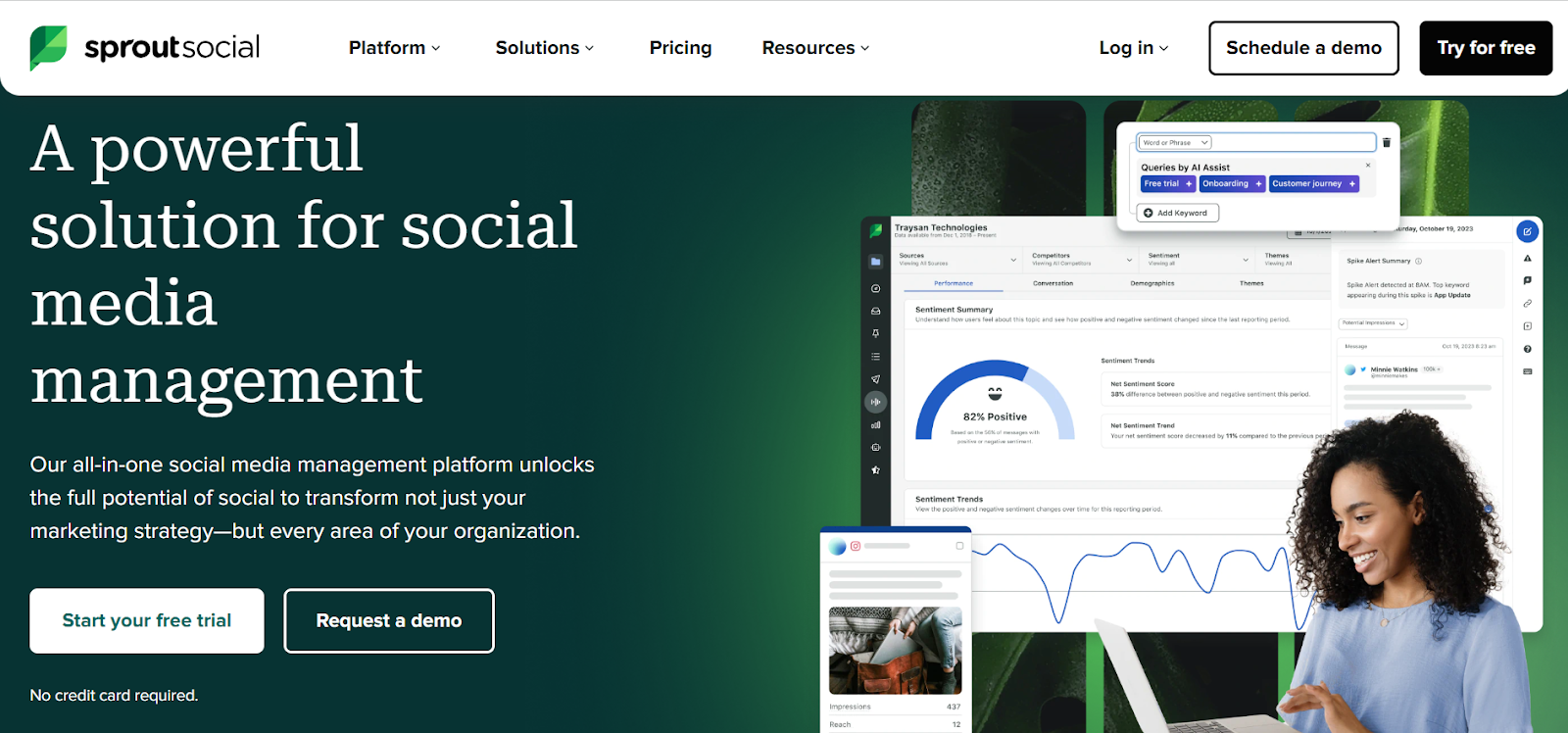
Task: Click the plus box icon on right rail
Action: [x=1527, y=326]
